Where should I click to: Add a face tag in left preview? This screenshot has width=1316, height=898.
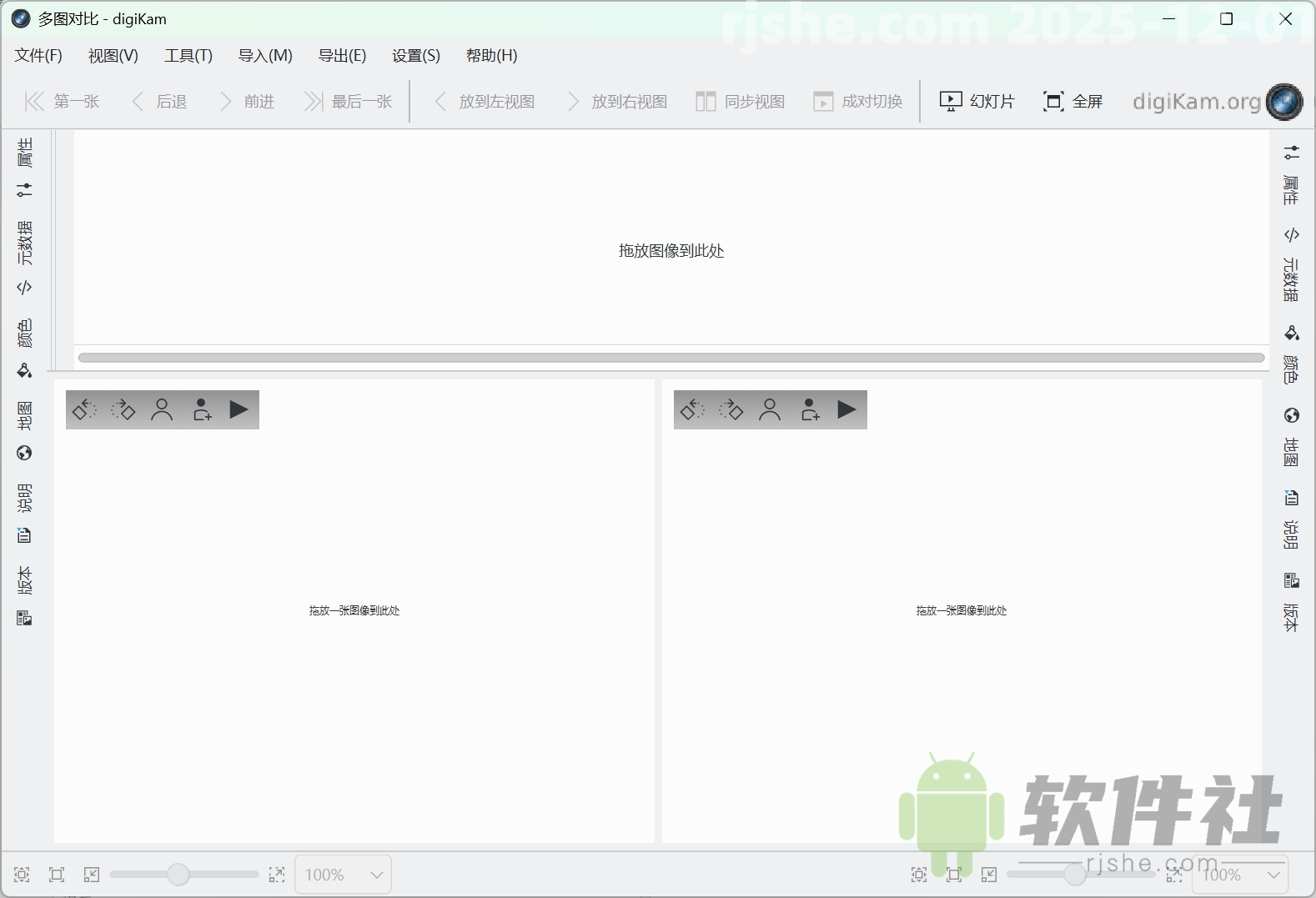click(202, 409)
